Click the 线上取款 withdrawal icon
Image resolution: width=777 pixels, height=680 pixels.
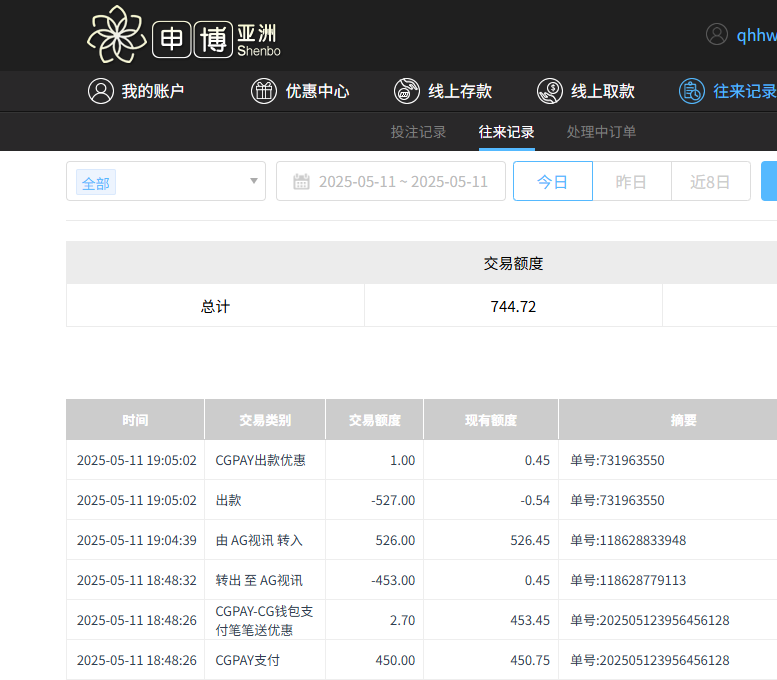click(549, 91)
